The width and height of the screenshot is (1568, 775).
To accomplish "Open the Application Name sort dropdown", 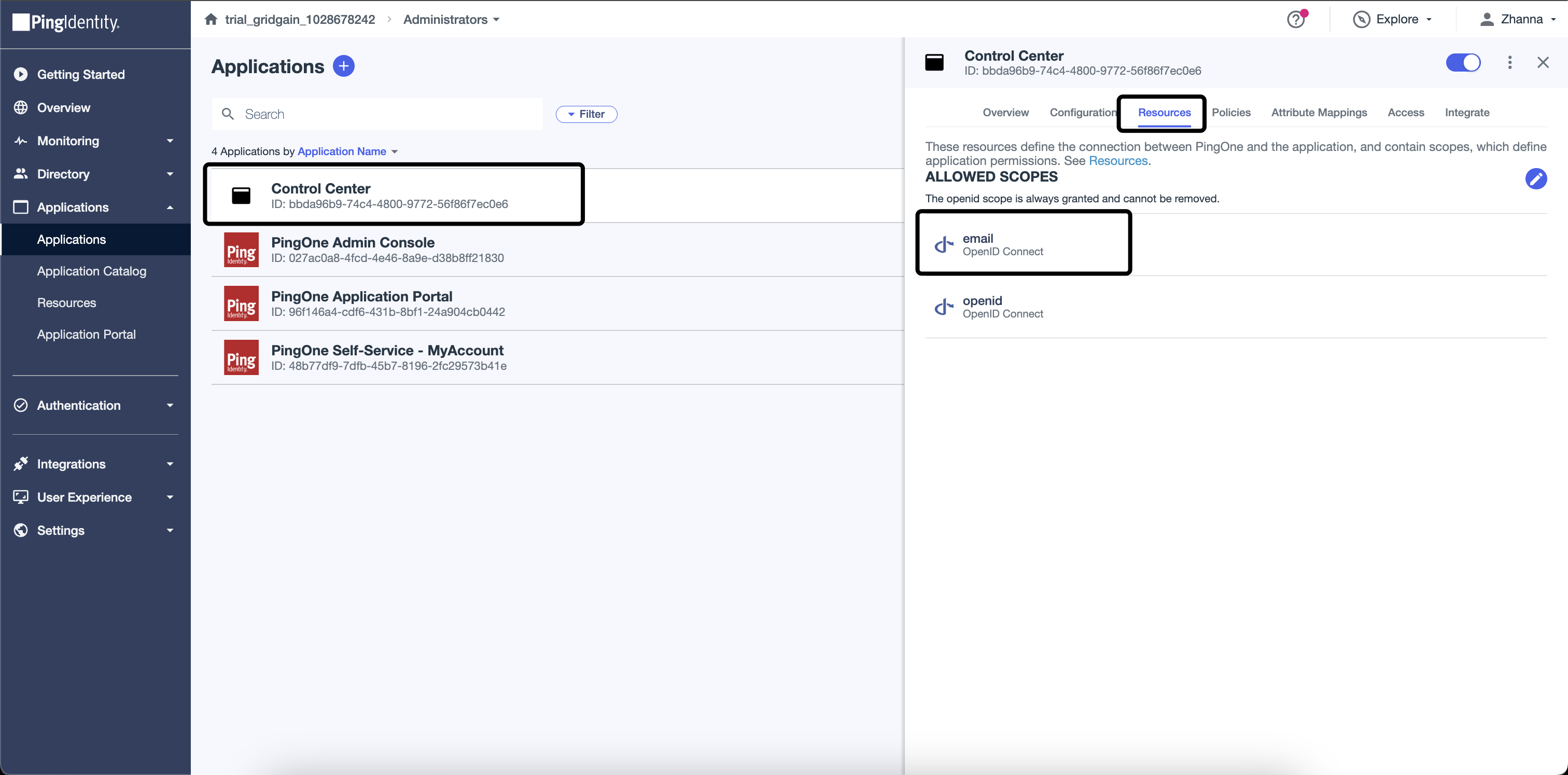I will pos(347,151).
